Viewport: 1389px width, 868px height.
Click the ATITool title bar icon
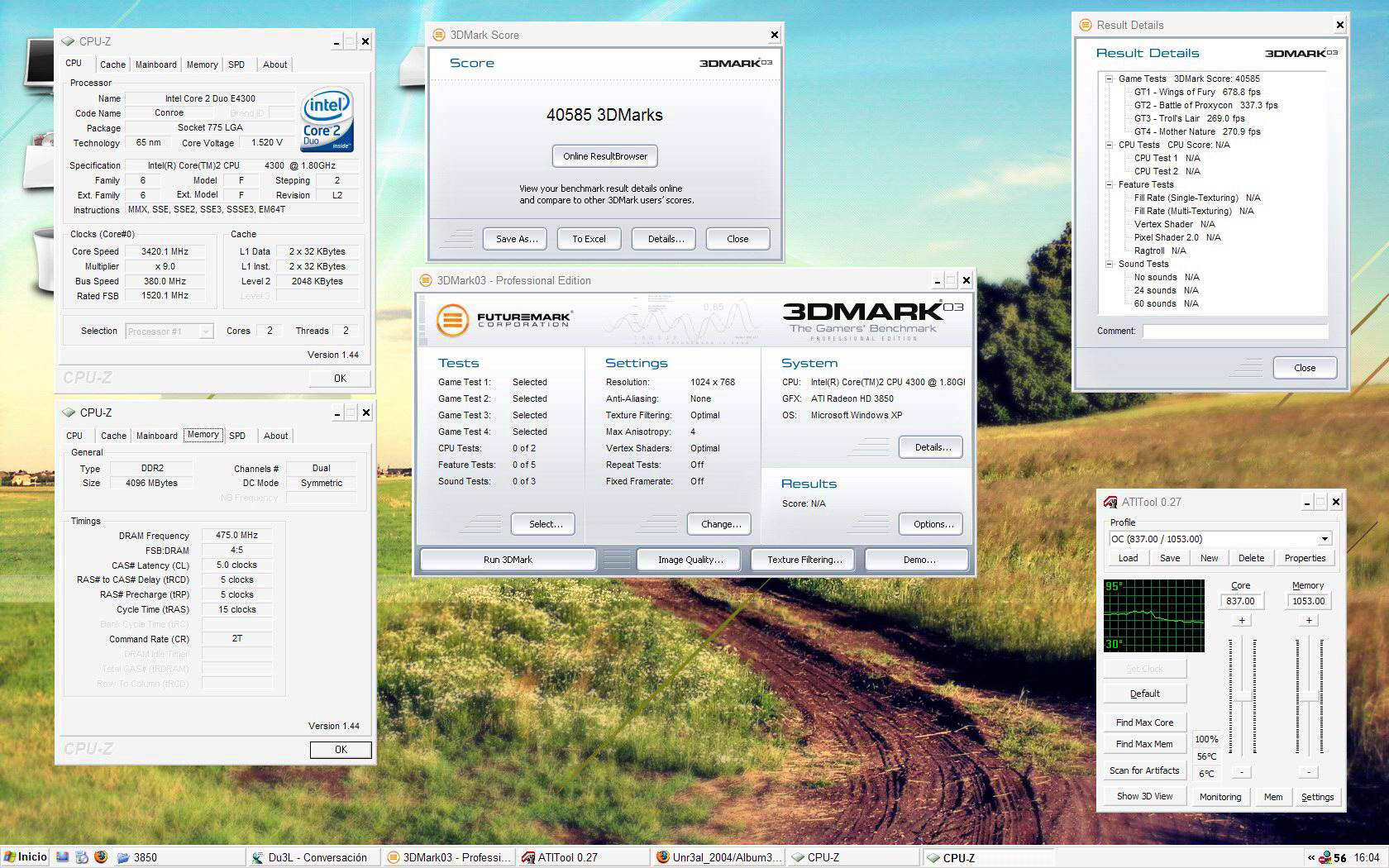[x=1110, y=502]
